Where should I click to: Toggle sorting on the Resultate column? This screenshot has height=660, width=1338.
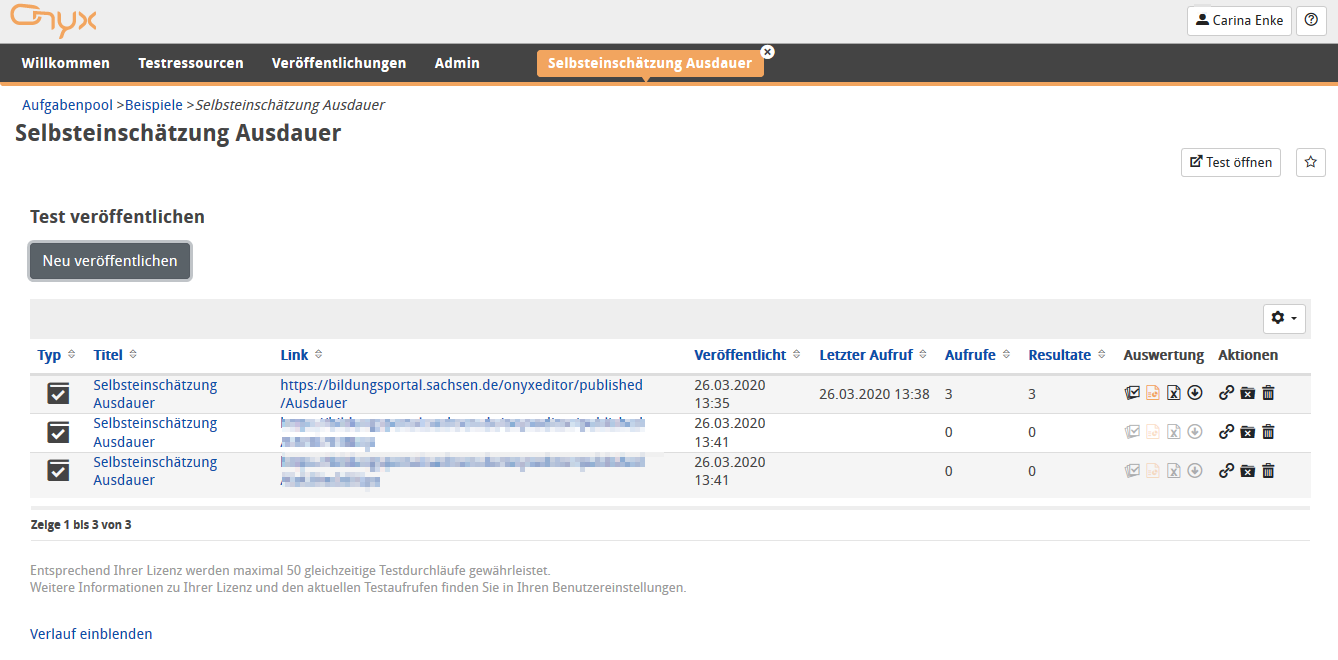pos(1102,354)
